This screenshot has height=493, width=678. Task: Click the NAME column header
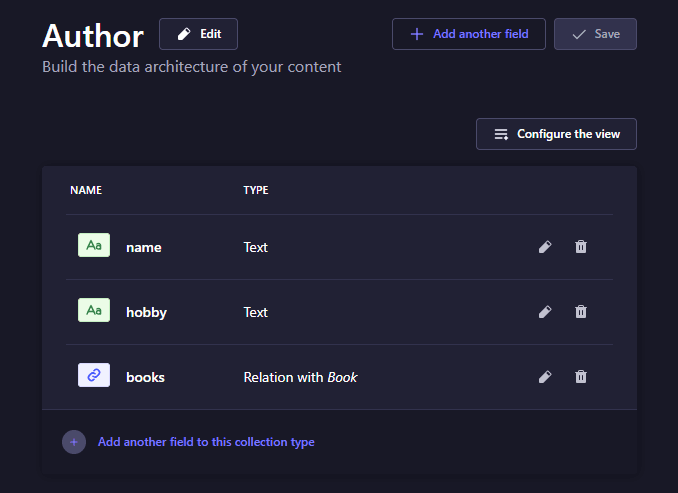pyautogui.click(x=86, y=190)
